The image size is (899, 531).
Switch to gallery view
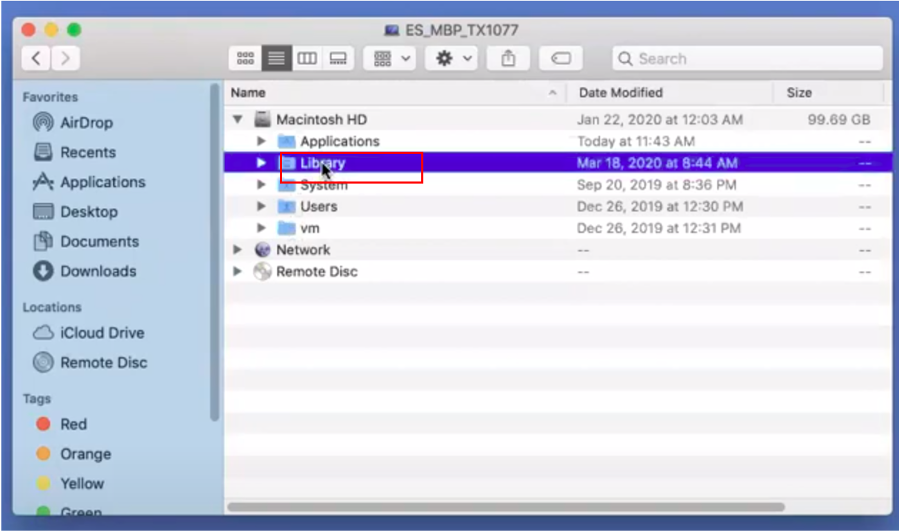click(338, 58)
